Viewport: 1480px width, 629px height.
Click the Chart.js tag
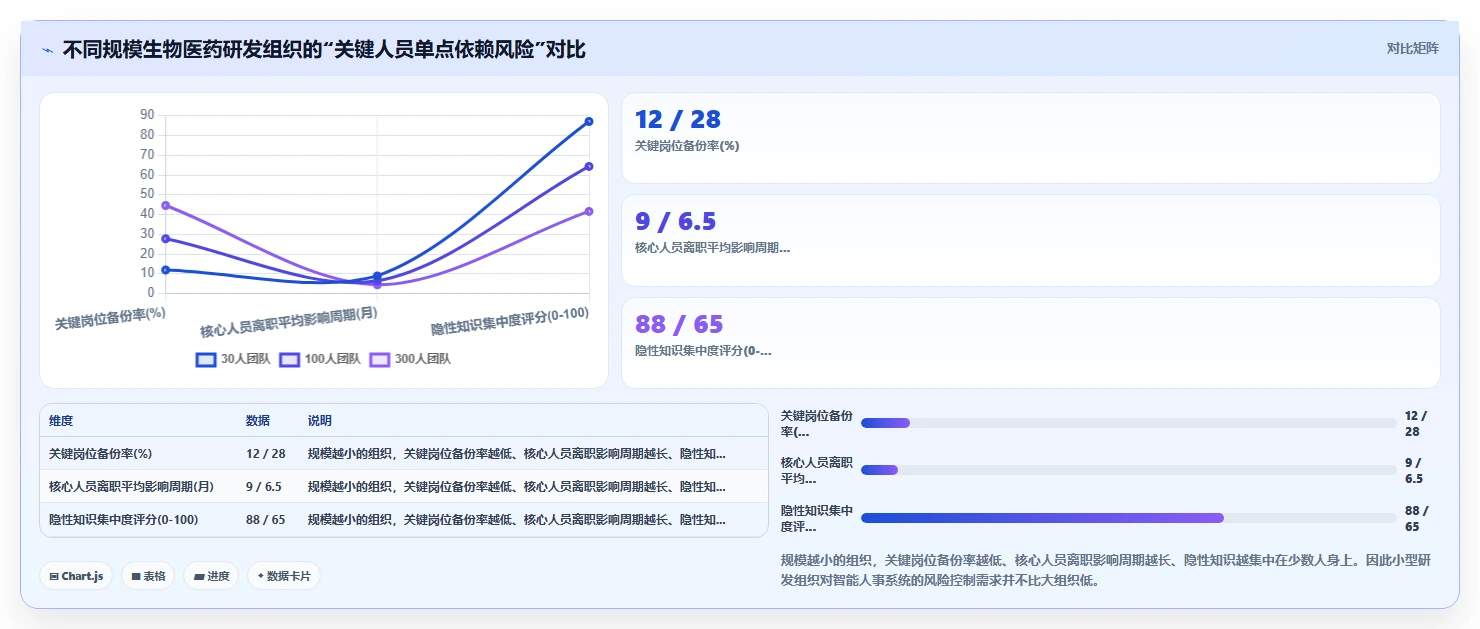[x=76, y=576]
